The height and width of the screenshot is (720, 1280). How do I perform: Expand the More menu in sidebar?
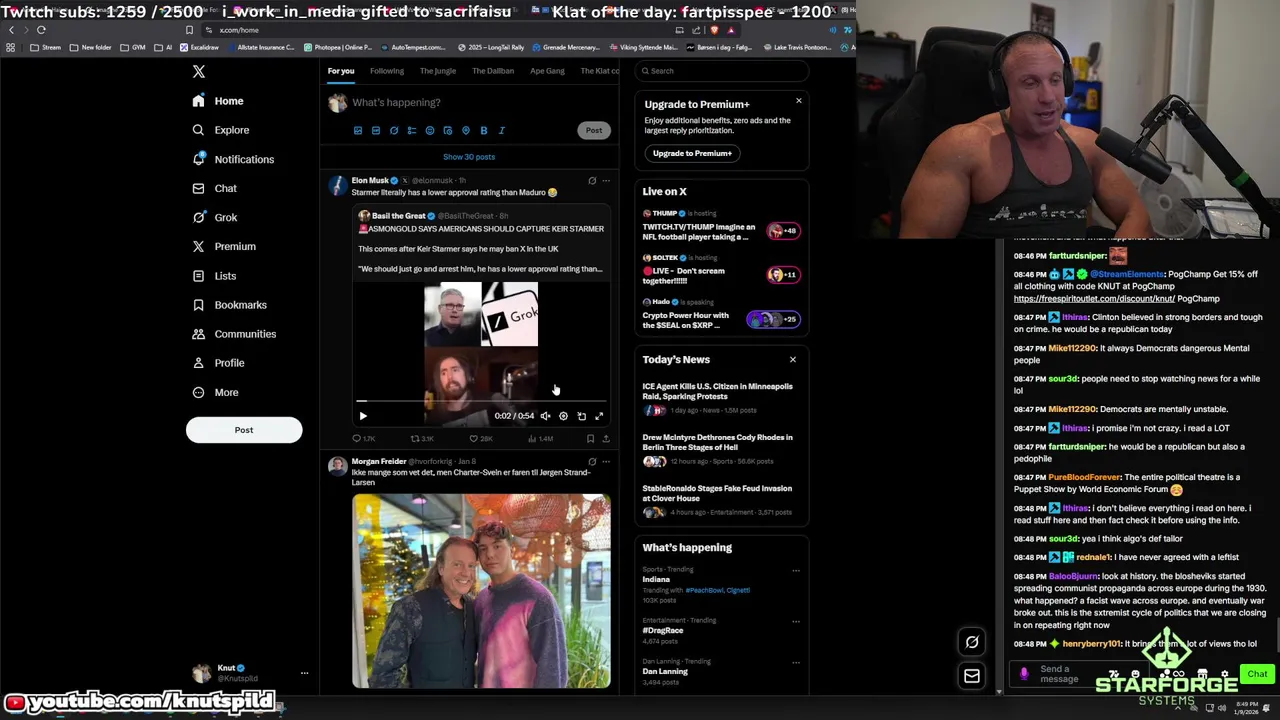pos(215,392)
